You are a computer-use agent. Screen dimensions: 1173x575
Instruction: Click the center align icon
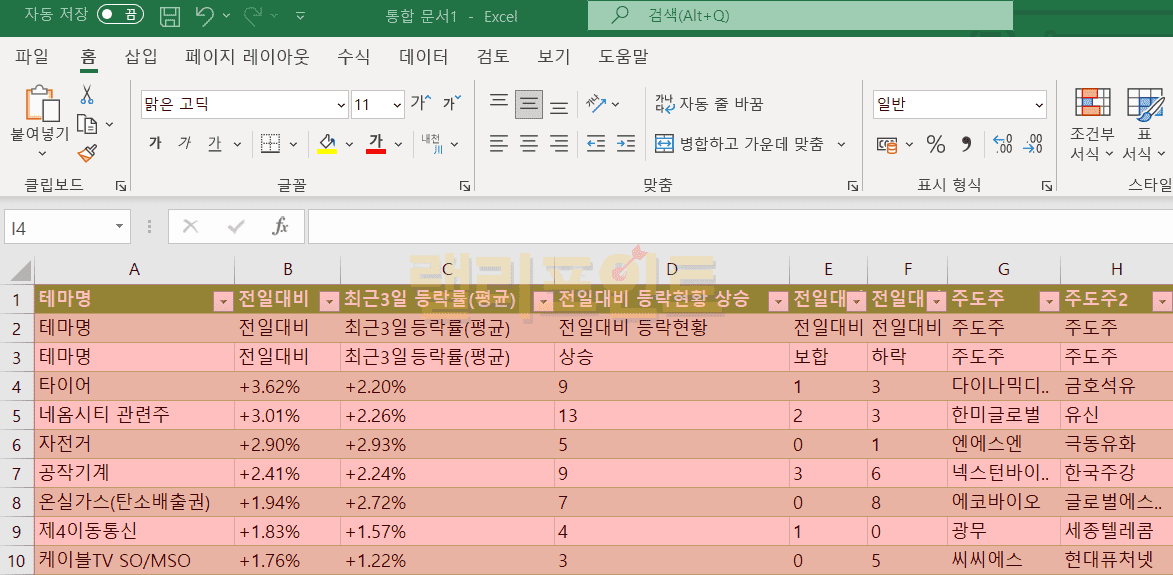point(529,144)
